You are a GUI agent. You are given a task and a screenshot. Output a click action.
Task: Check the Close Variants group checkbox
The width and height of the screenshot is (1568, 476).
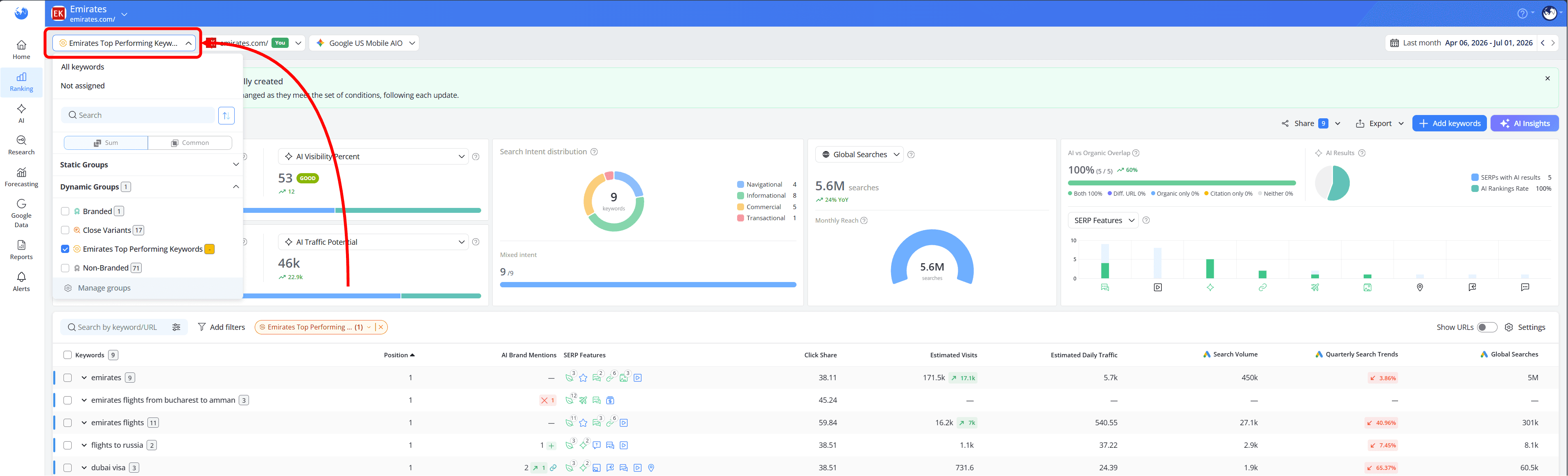[x=65, y=231]
